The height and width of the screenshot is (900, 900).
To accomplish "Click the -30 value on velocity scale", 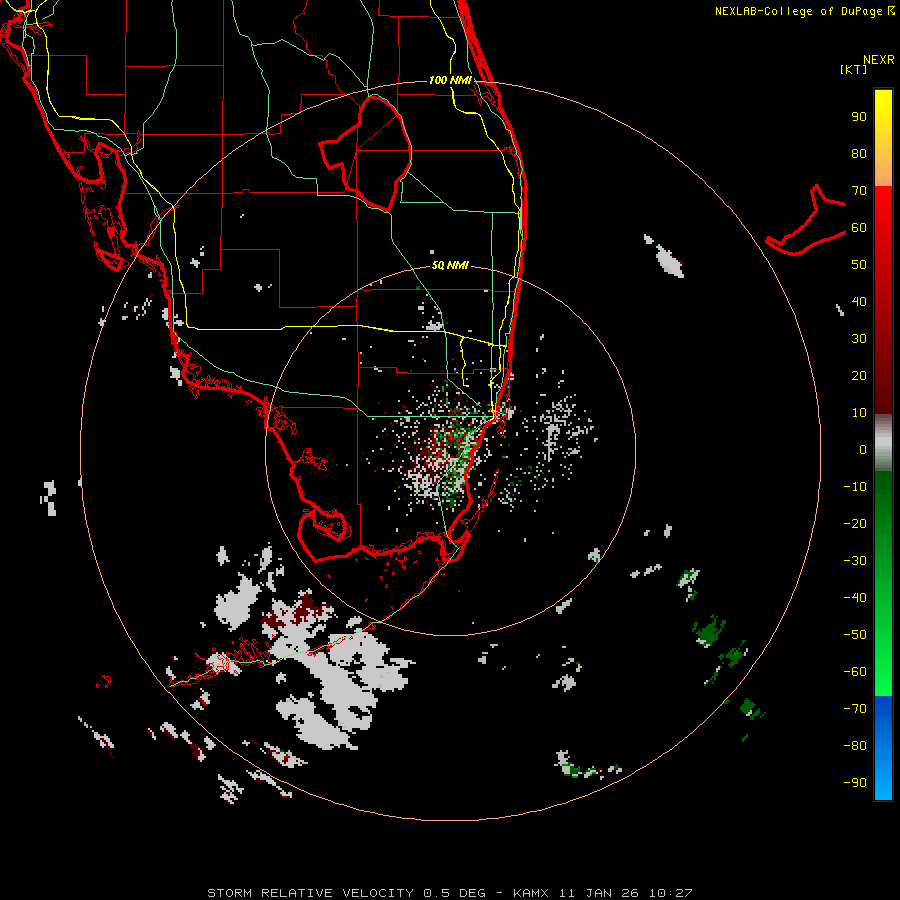I will (855, 561).
